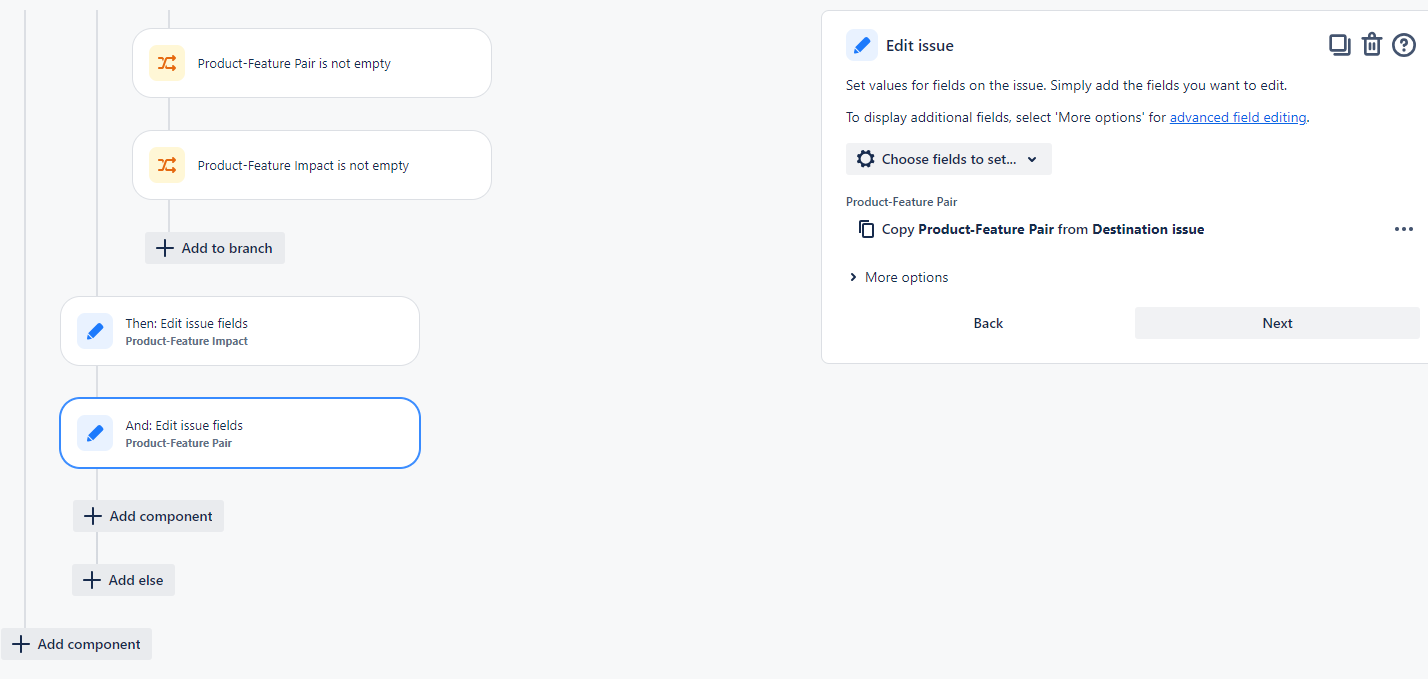Click the copy icon beside Copy Product-Feature Pair

tap(866, 229)
